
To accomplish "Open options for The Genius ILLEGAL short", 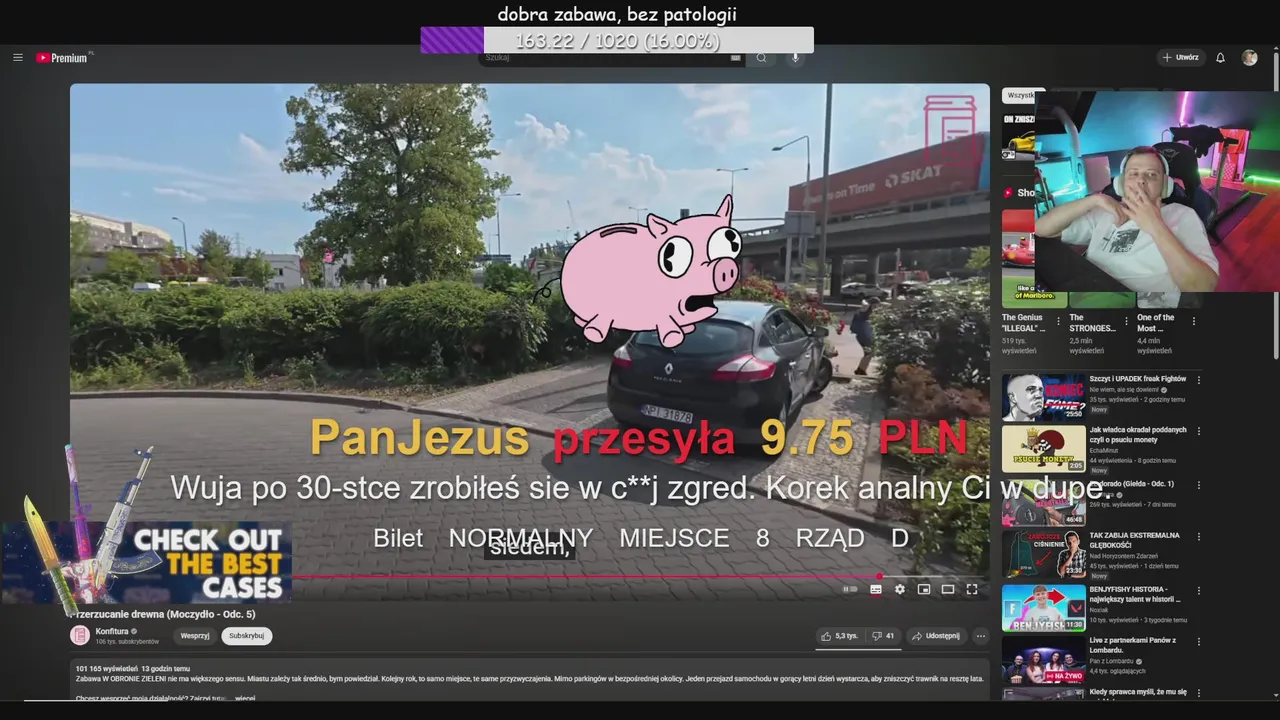I will tap(1059, 322).
